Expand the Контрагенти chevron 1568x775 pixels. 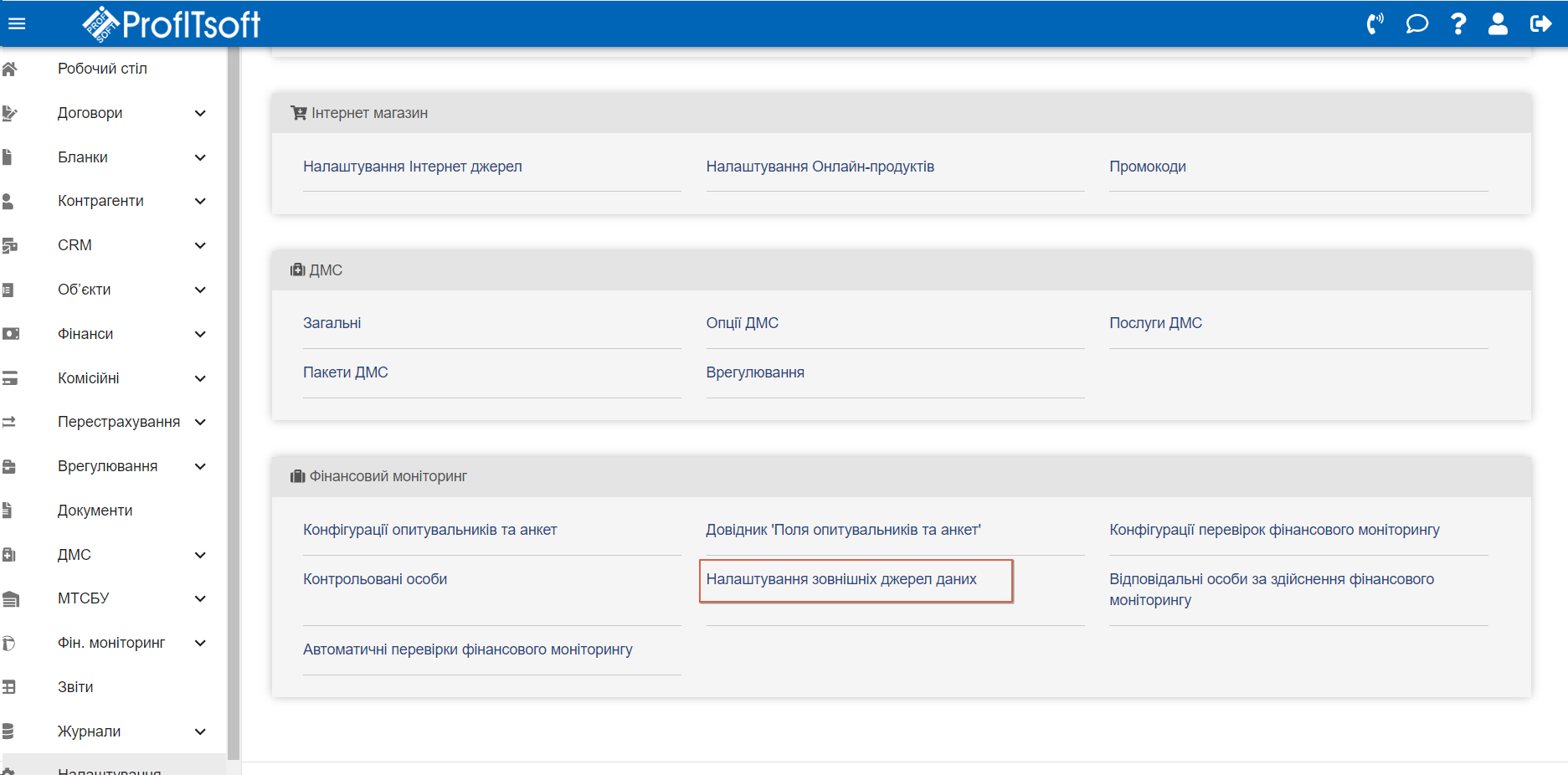coord(200,201)
